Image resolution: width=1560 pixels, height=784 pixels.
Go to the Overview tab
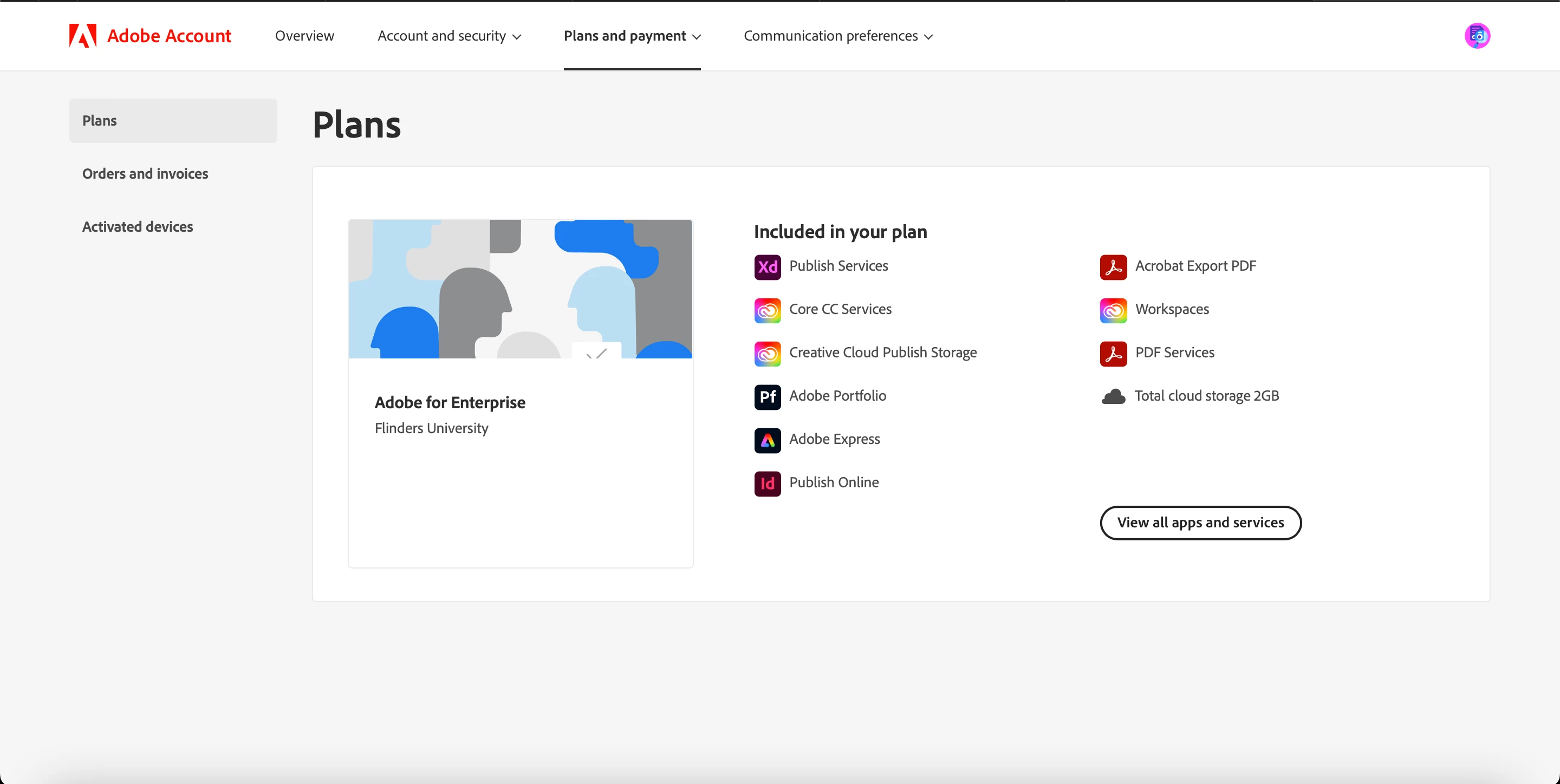coord(304,36)
